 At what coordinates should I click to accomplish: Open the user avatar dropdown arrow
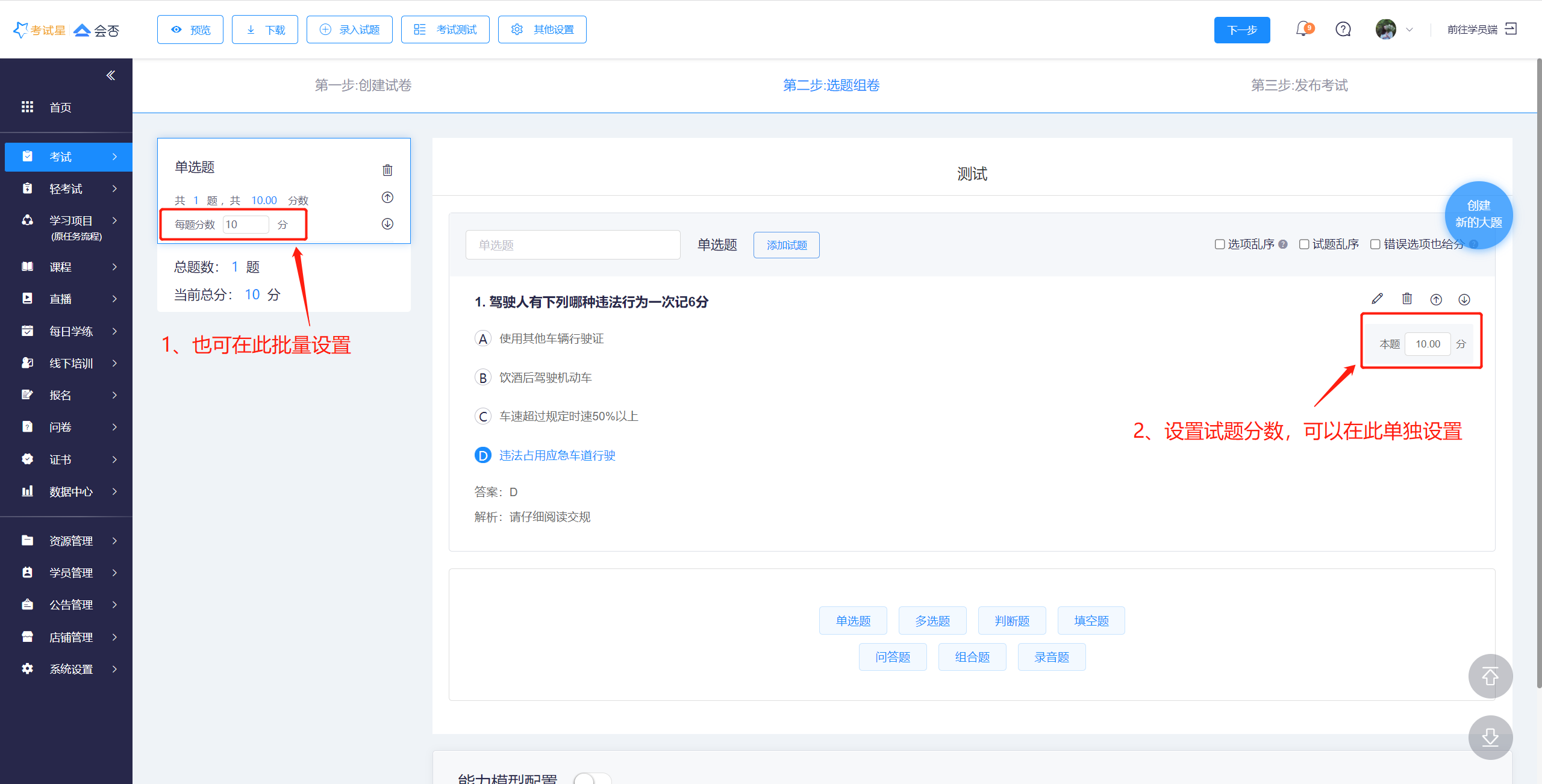(1409, 30)
